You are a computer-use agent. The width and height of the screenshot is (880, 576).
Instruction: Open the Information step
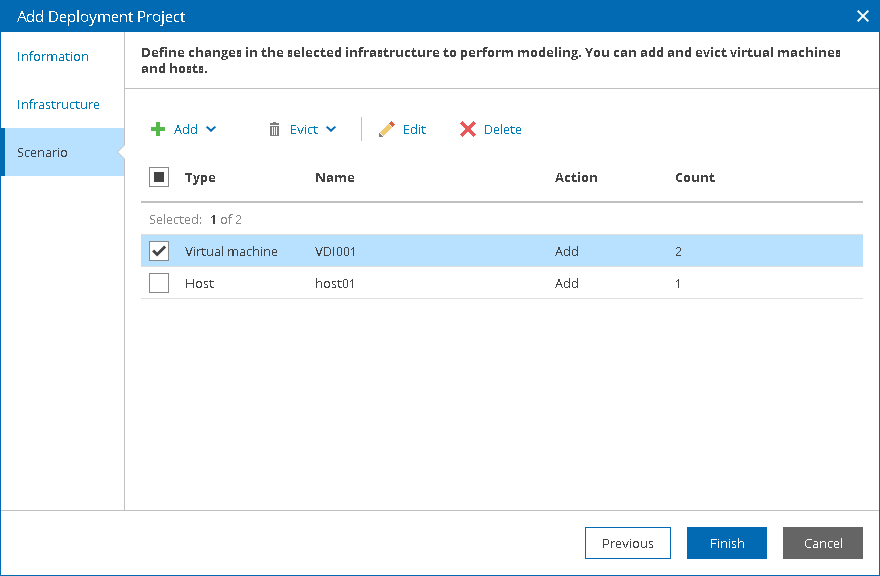(53, 56)
